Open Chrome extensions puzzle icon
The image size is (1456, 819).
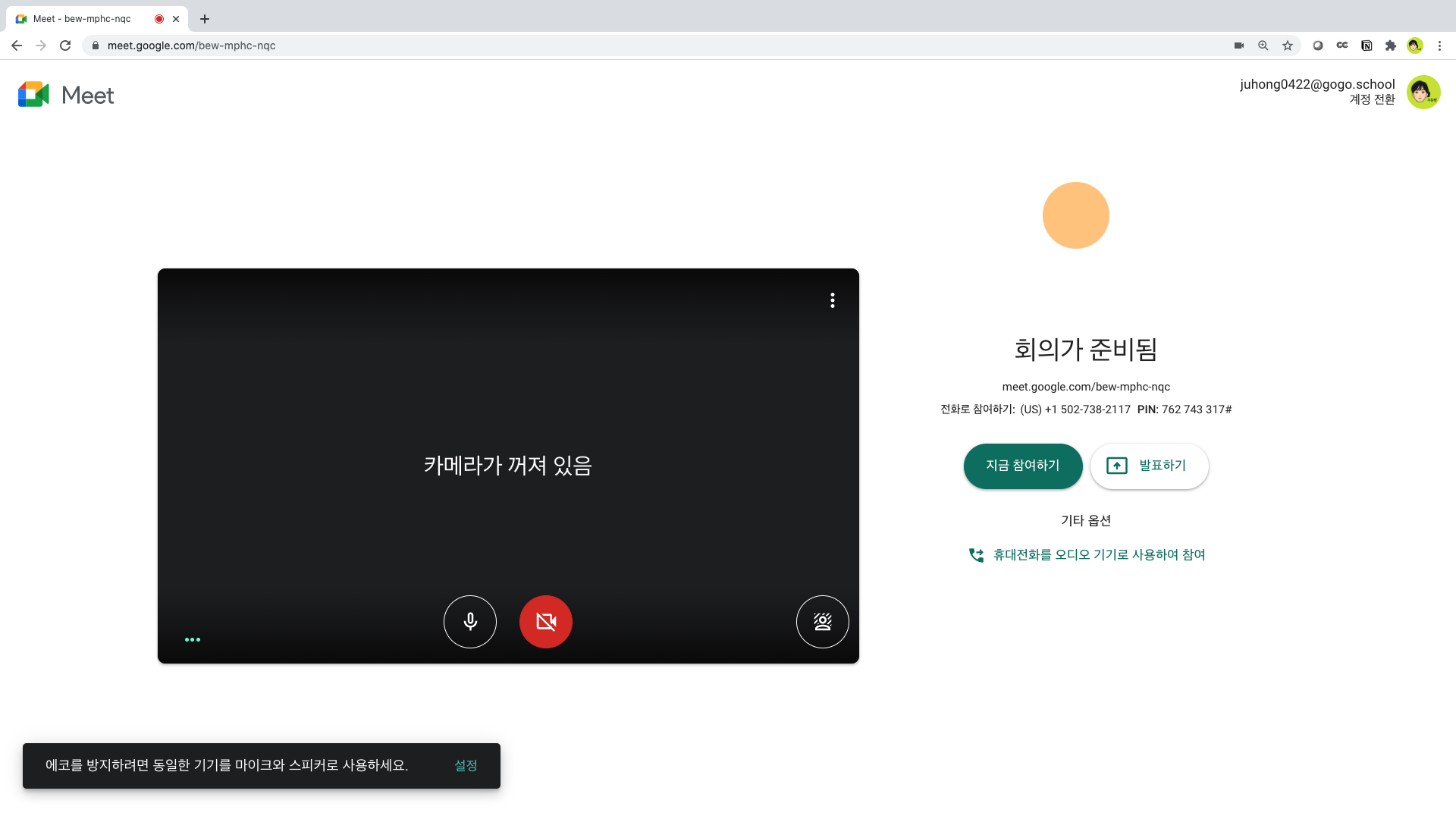[1391, 45]
